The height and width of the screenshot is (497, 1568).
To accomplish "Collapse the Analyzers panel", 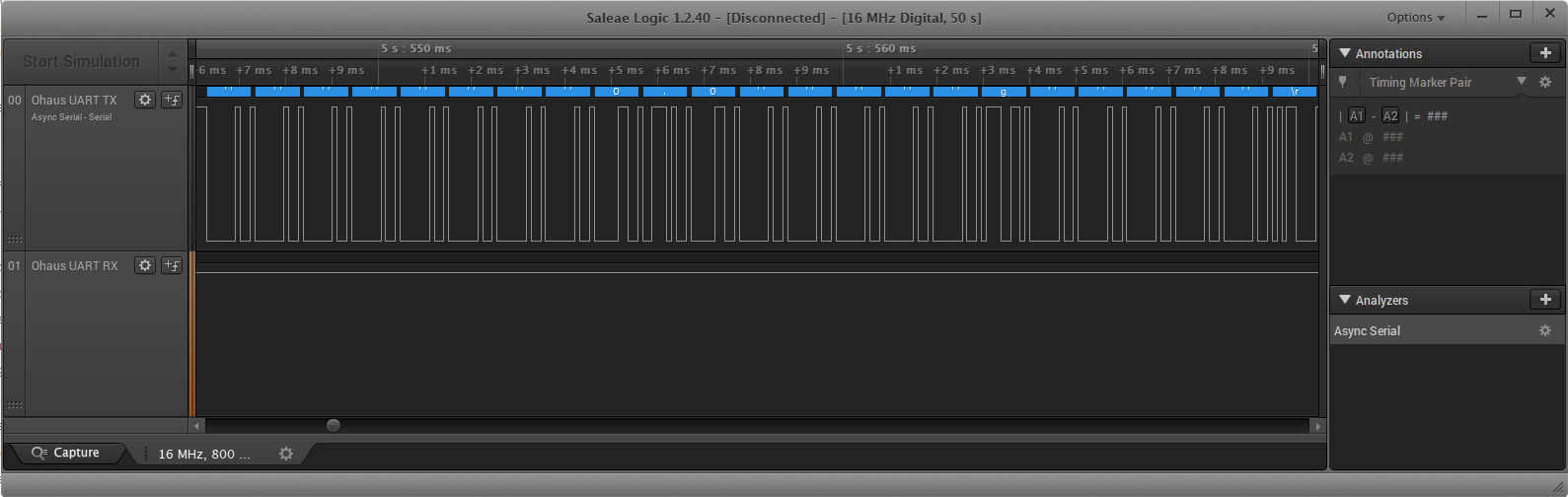I will click(1344, 300).
